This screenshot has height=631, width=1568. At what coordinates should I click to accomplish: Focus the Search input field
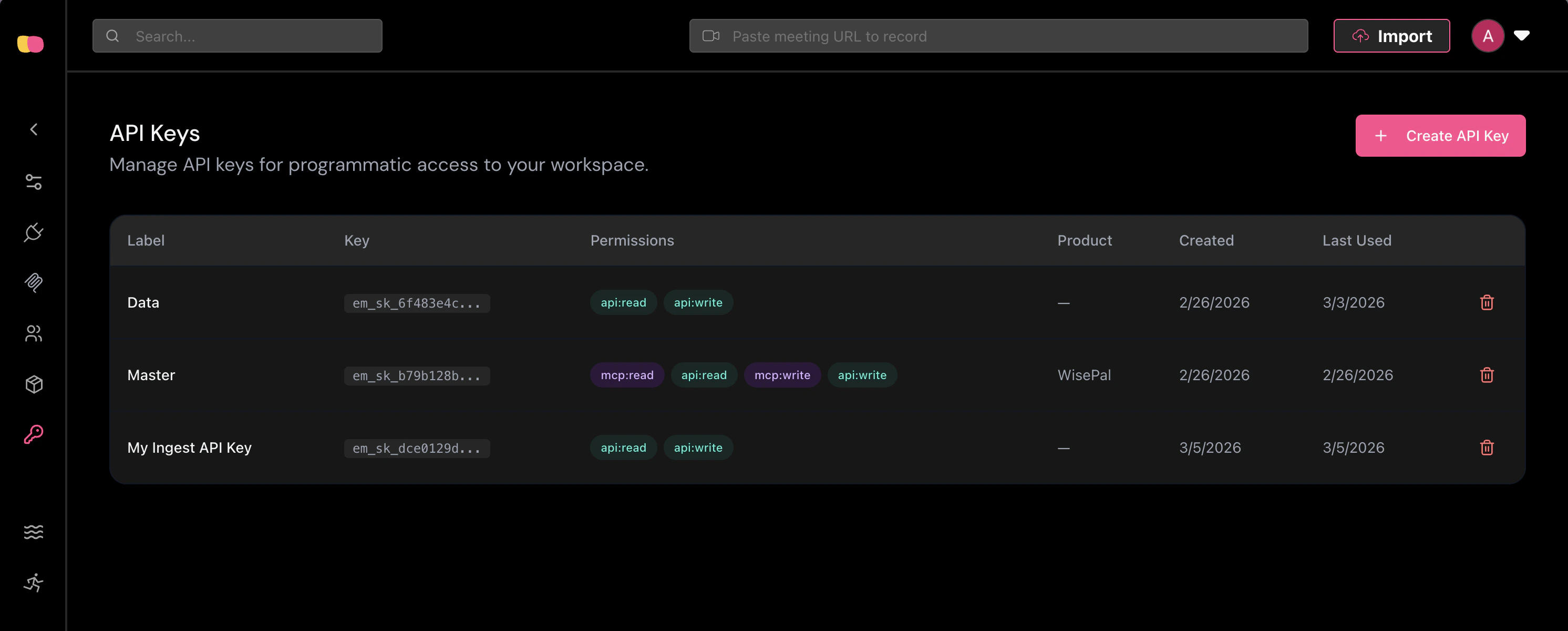(238, 36)
